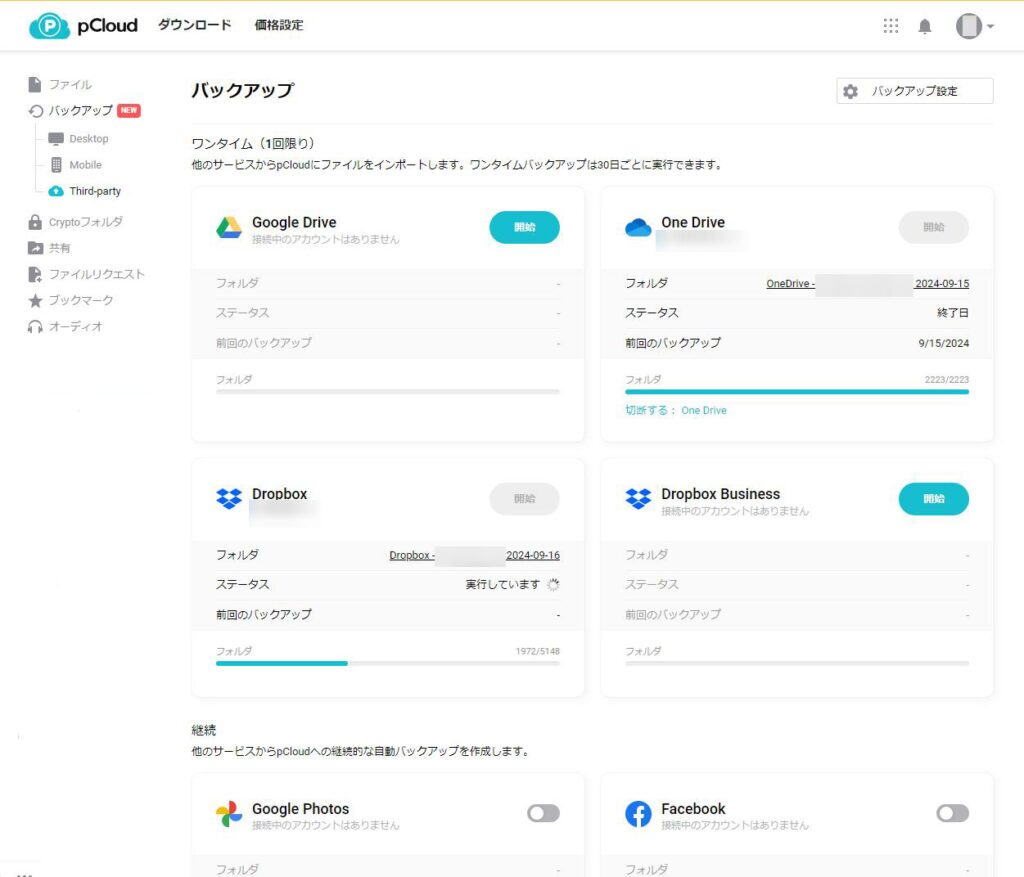Click the Dropbox Business logo

click(x=638, y=499)
